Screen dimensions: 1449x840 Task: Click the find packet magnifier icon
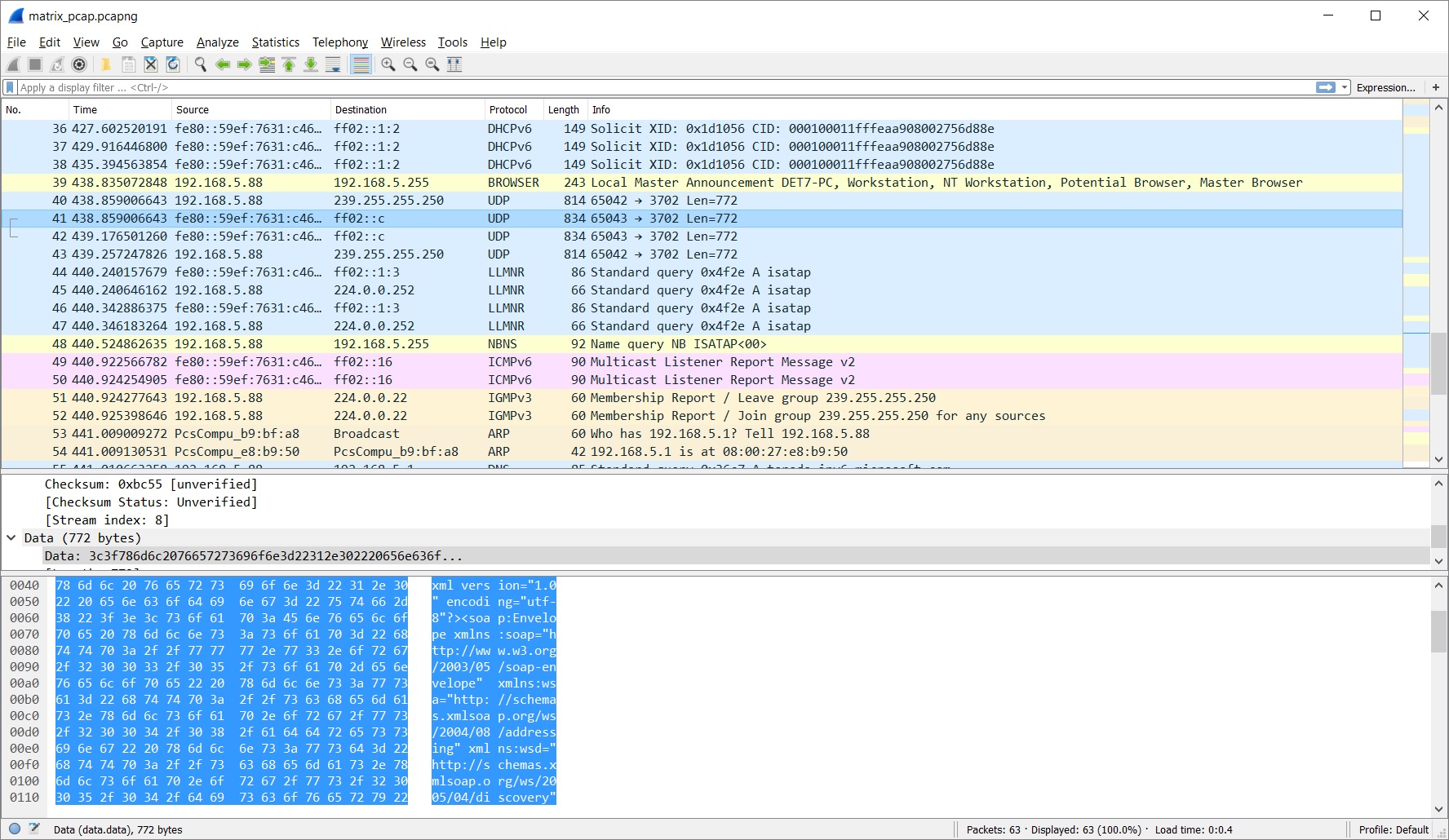click(200, 64)
